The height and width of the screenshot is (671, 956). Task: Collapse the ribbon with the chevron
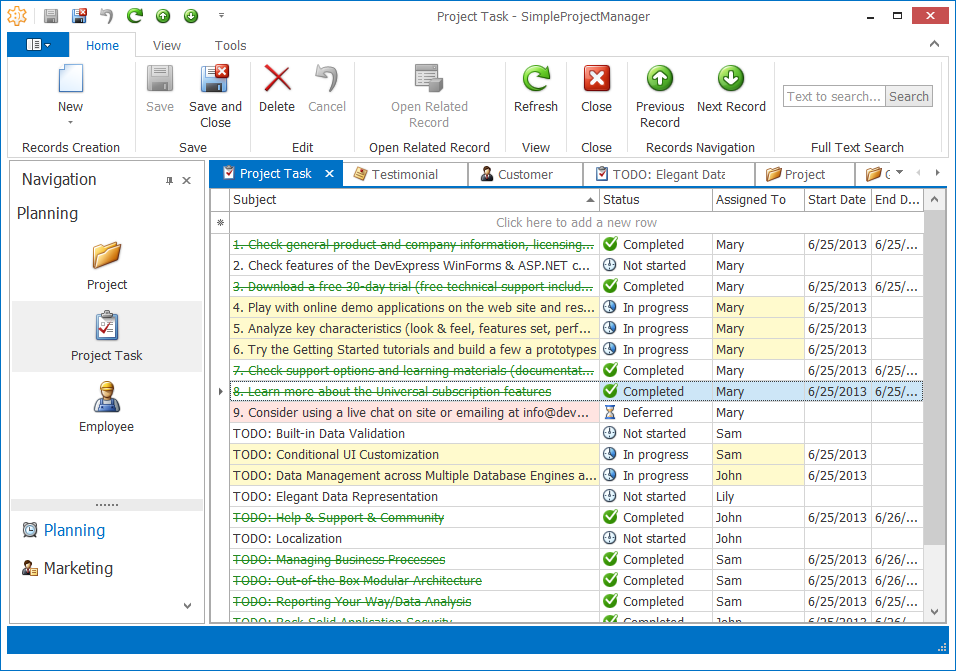(x=934, y=44)
